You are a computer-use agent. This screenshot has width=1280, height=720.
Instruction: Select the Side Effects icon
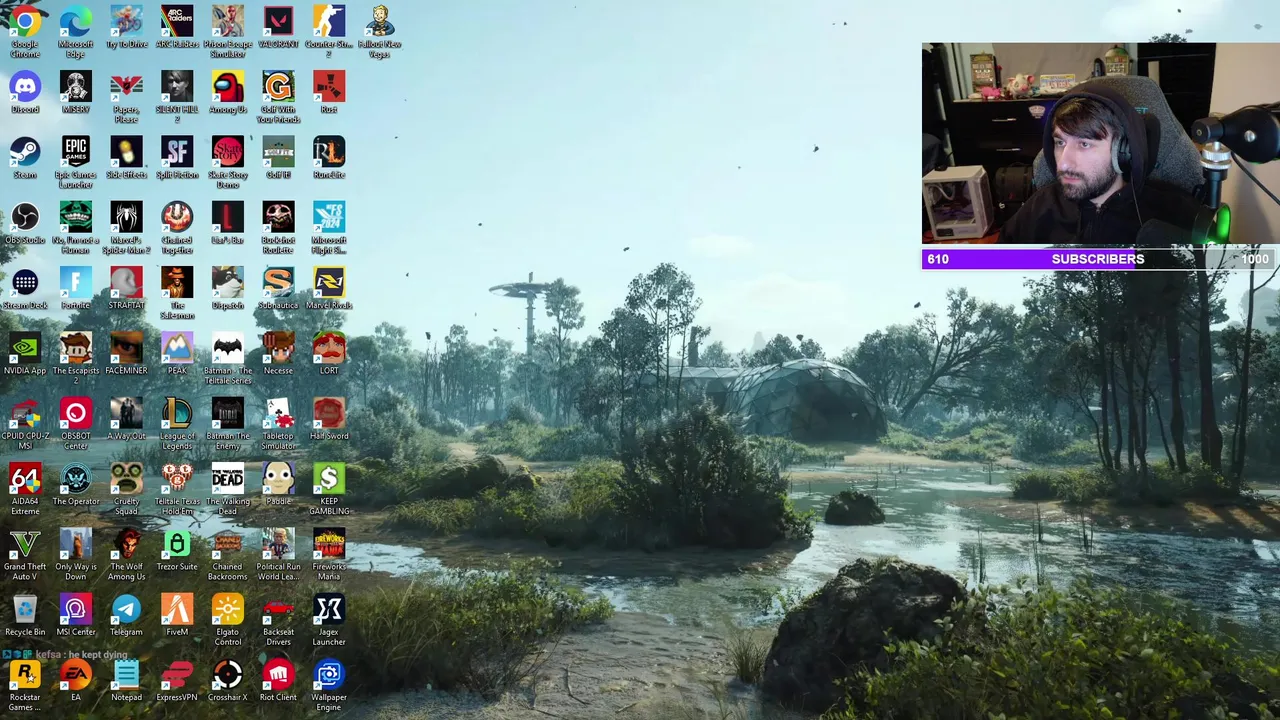point(126,157)
